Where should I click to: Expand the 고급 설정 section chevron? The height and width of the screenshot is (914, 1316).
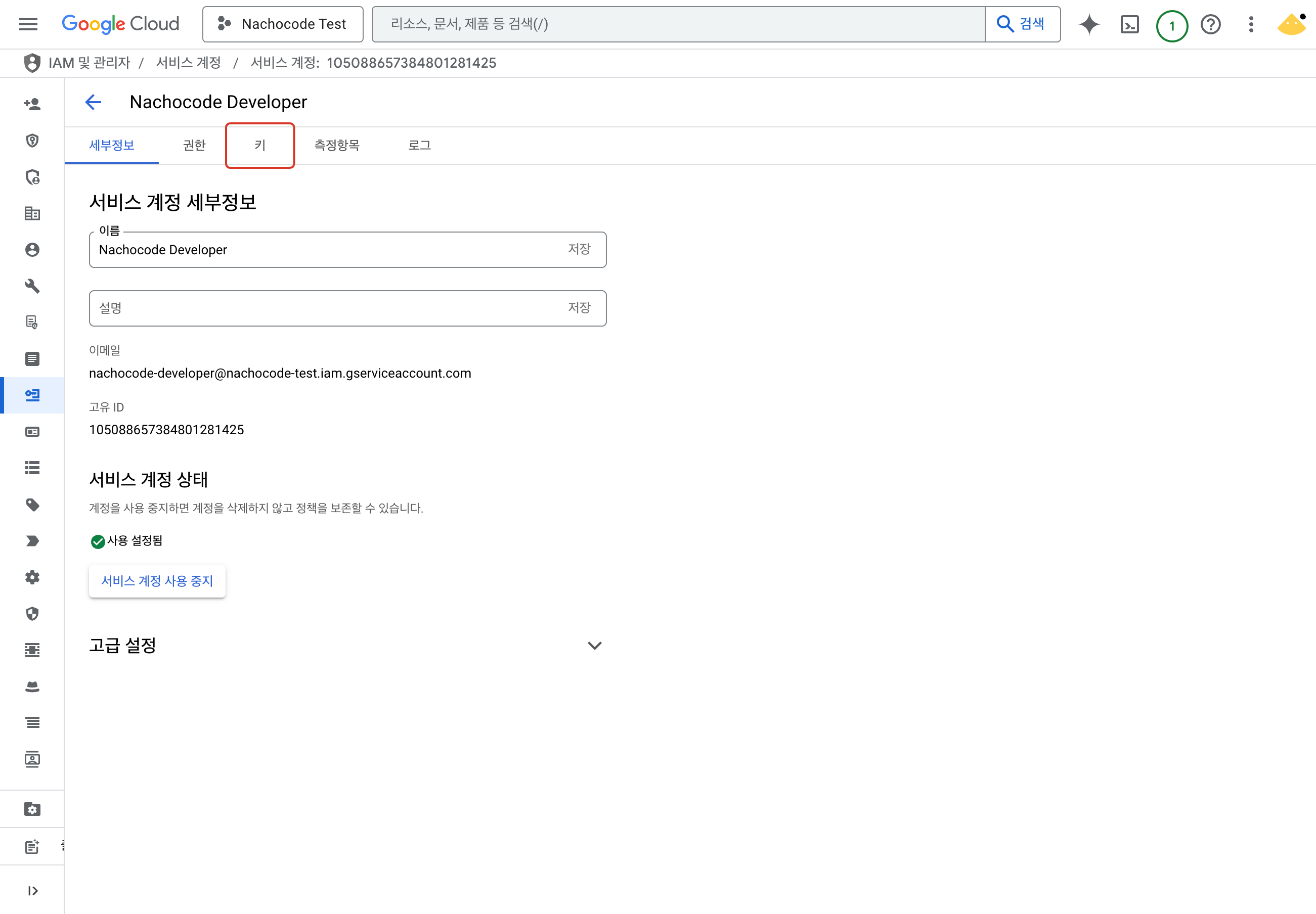coord(595,646)
